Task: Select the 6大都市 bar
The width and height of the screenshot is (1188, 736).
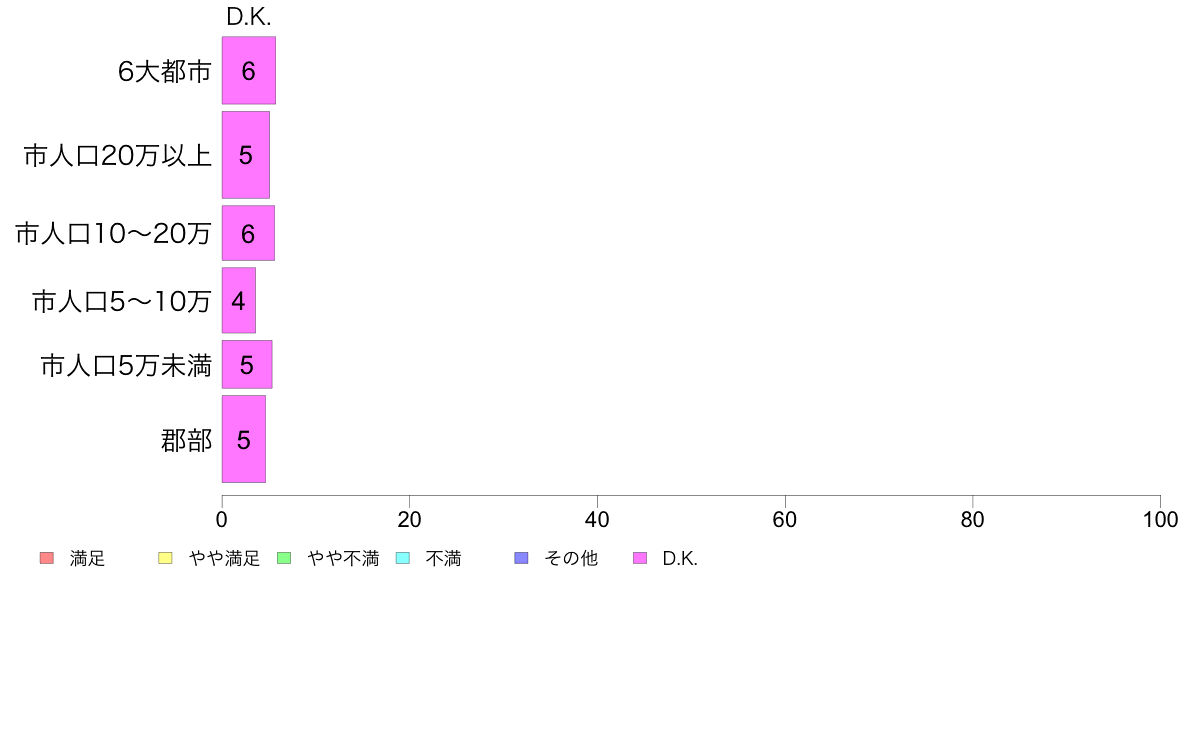Action: click(249, 70)
